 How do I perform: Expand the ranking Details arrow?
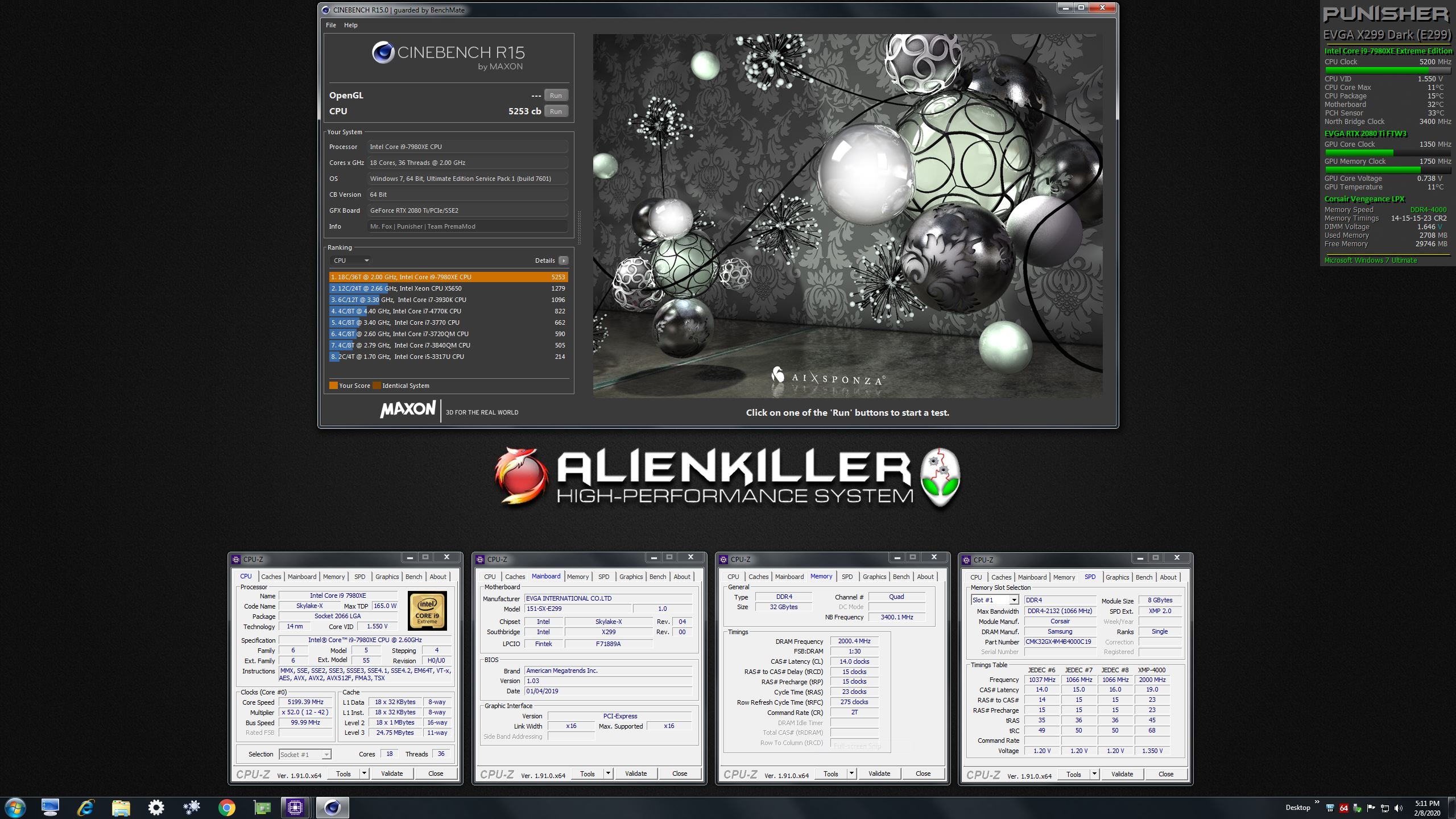[x=563, y=260]
